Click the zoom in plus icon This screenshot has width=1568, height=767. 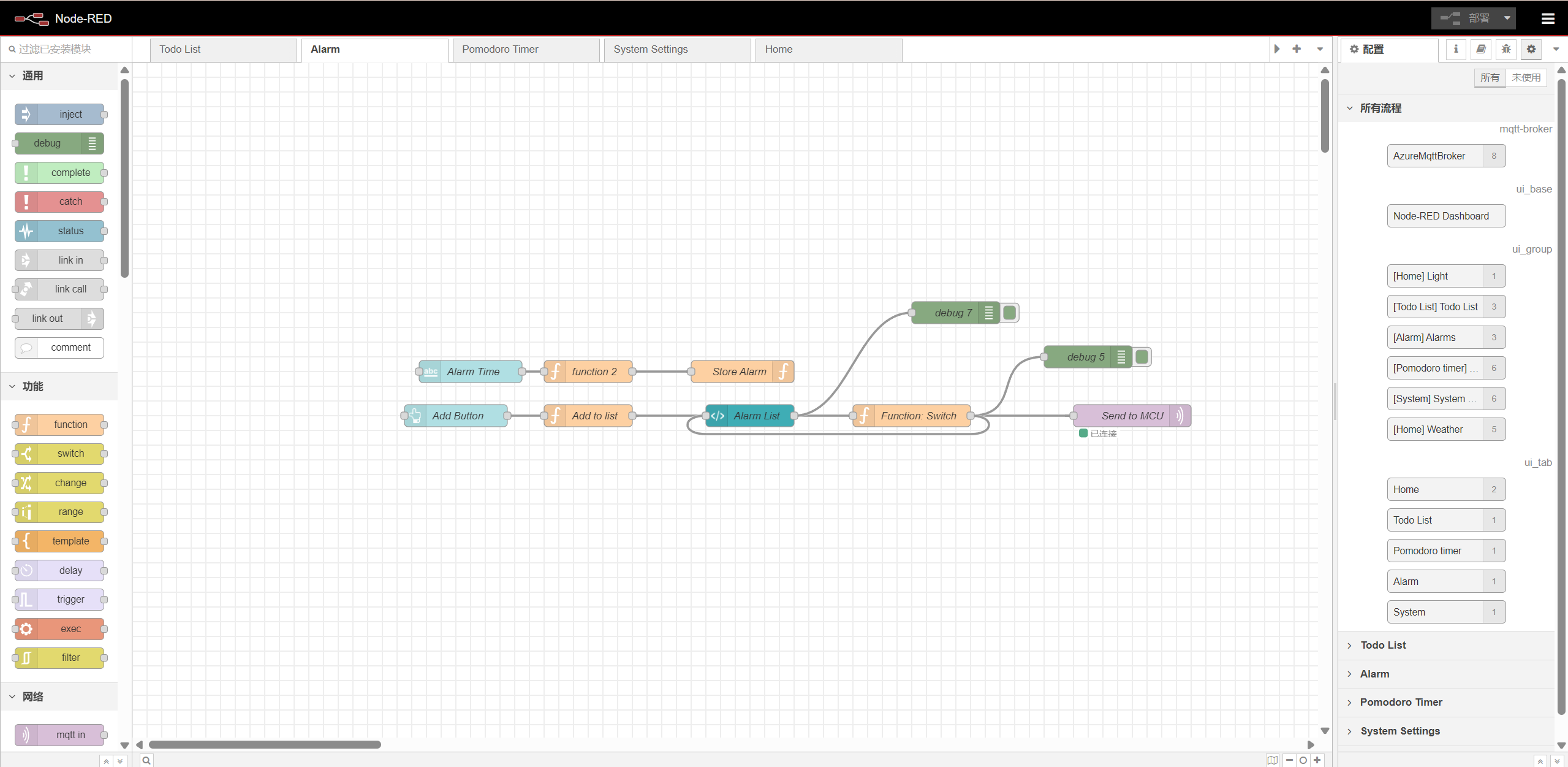pyautogui.click(x=1317, y=760)
